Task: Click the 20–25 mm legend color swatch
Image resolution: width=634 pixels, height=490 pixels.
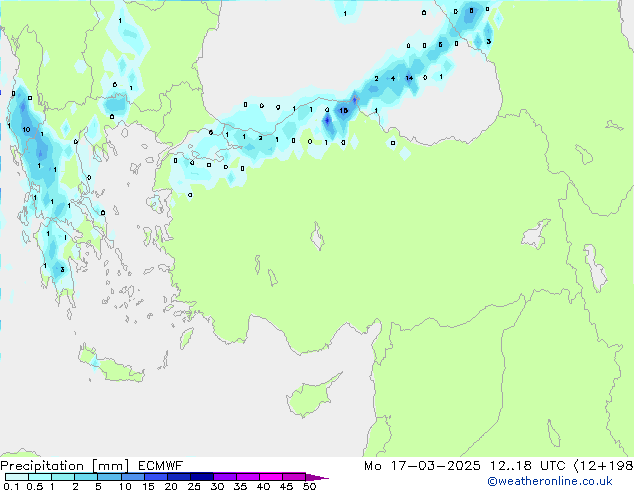Action: click(179, 477)
